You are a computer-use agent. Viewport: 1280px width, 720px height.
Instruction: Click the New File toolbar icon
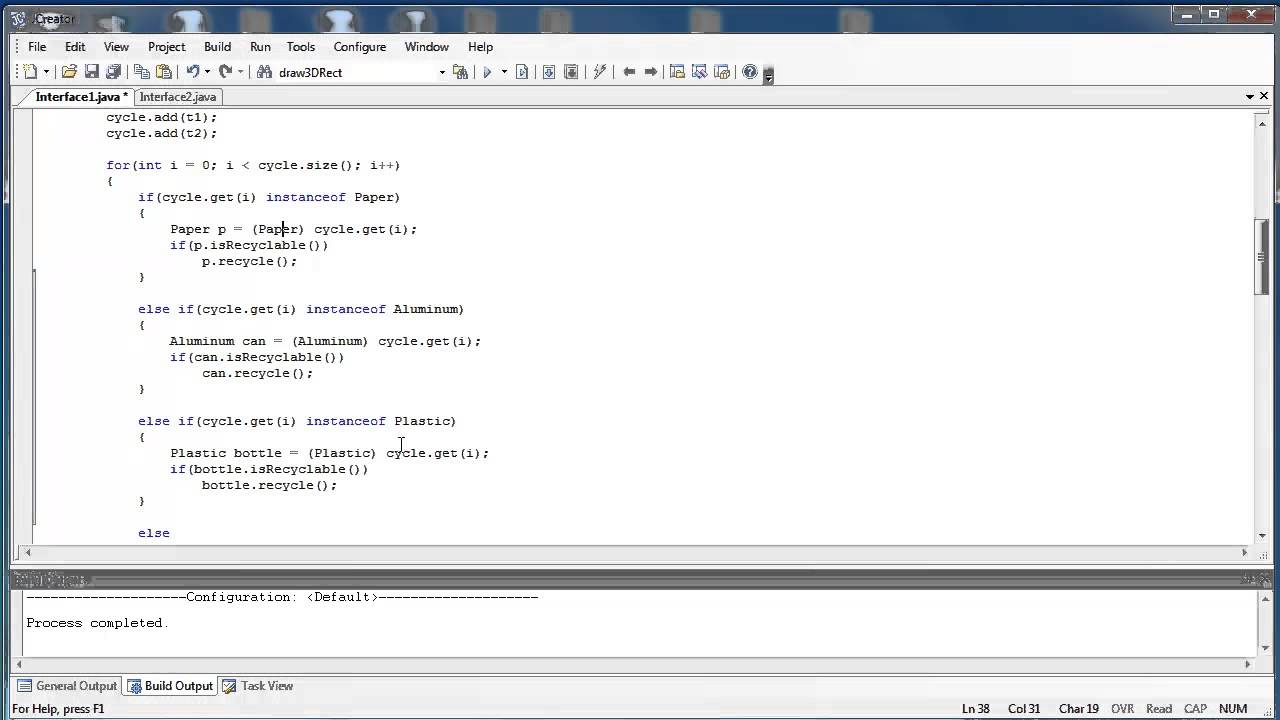[30, 72]
